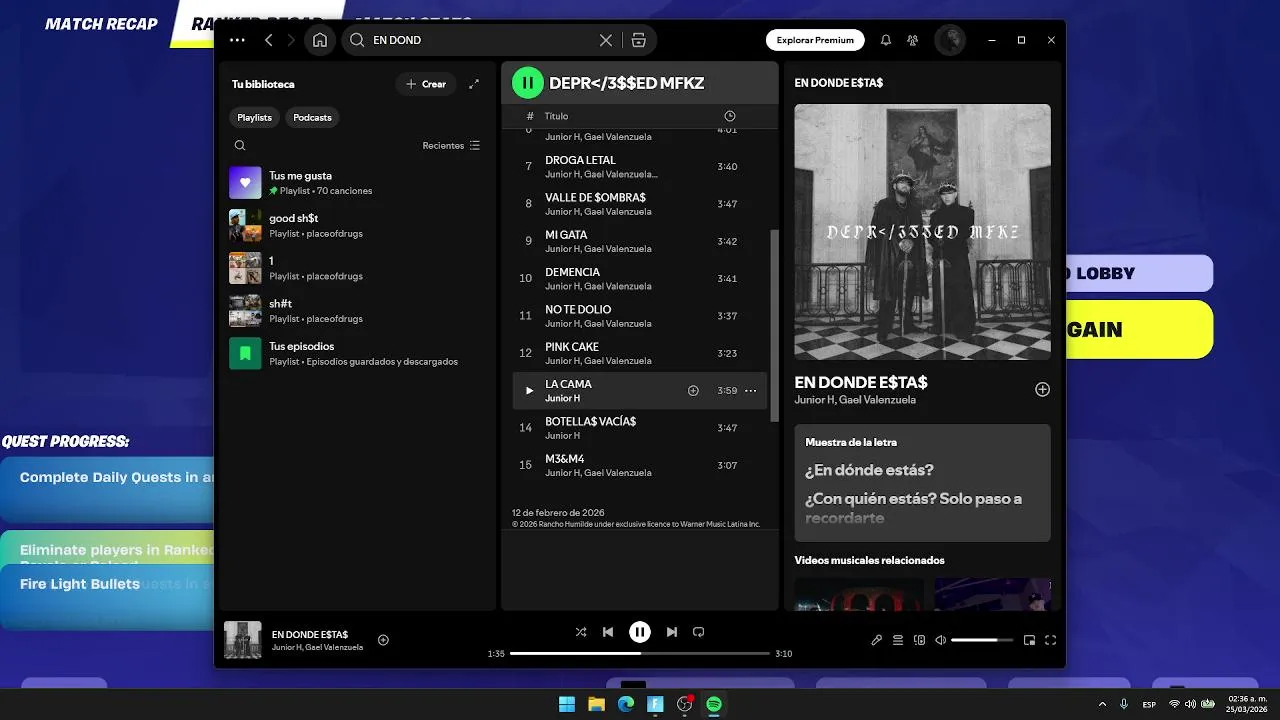Image resolution: width=1280 pixels, height=720 pixels.
Task: Sort tracks by Título column
Action: (556, 116)
